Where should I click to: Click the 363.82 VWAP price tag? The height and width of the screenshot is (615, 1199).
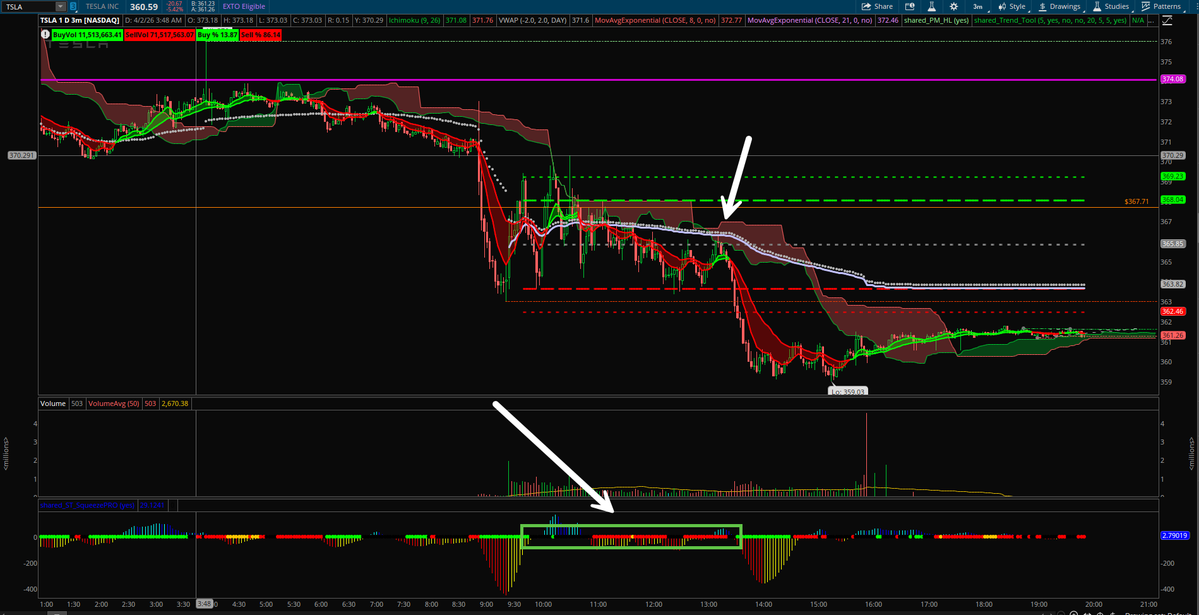point(1172,284)
